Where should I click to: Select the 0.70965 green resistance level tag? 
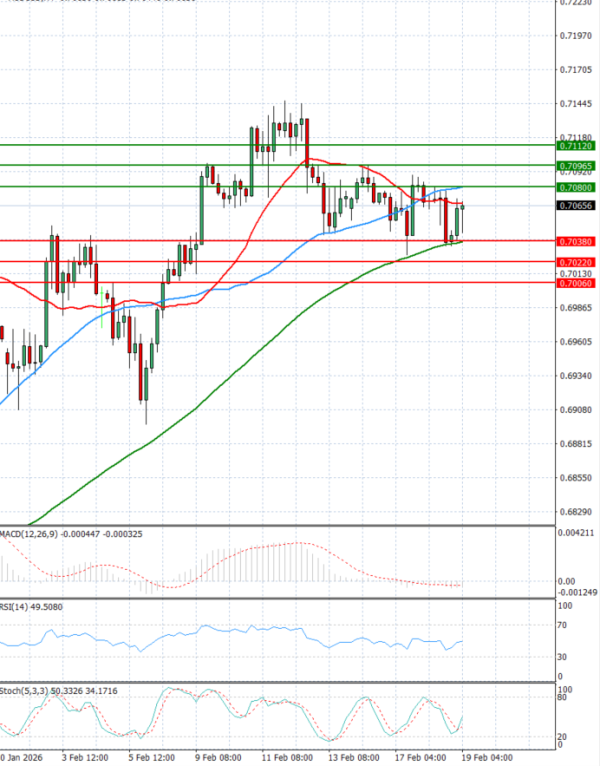click(x=578, y=165)
